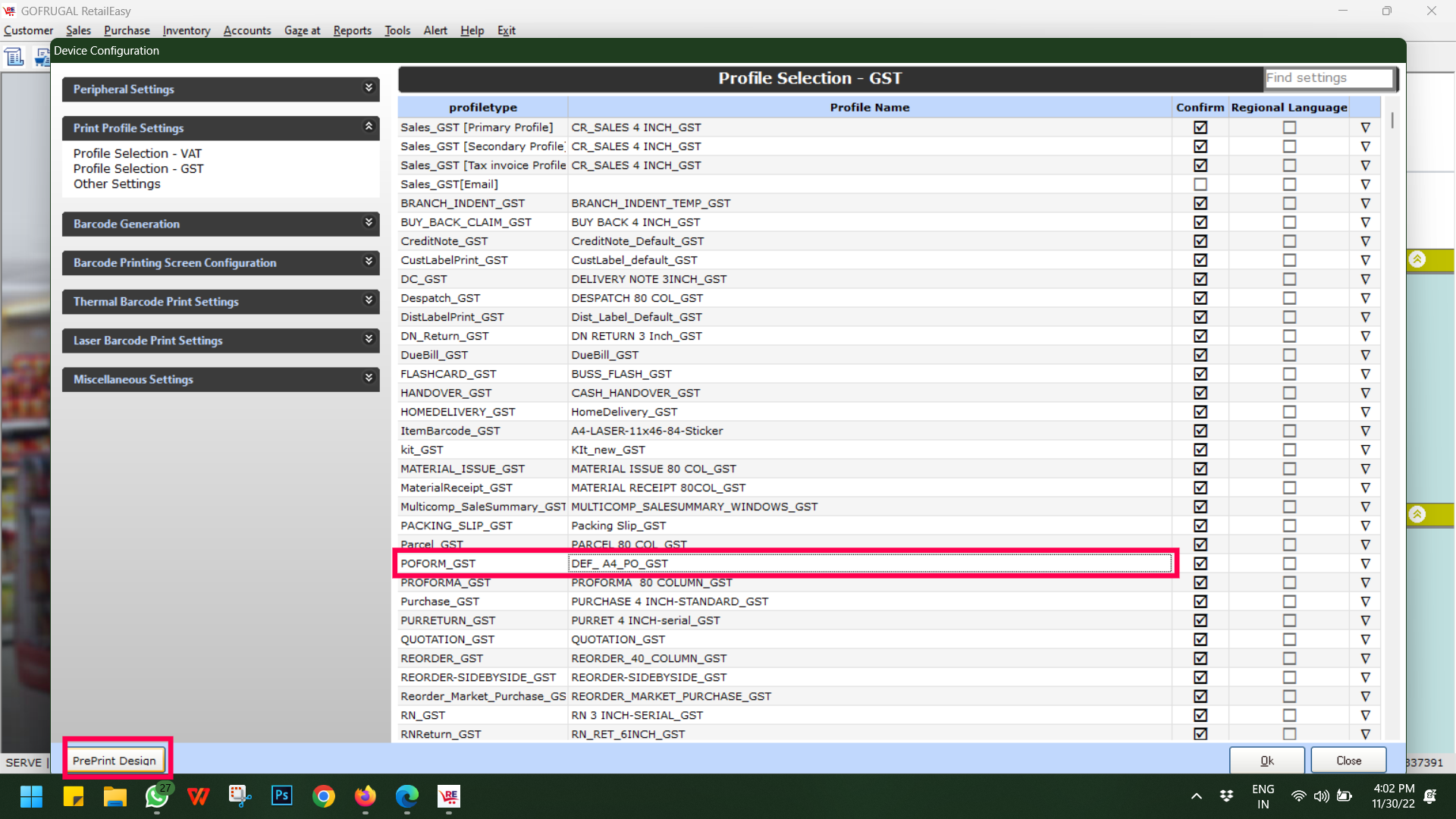Open Microsoft Edge in the taskbar

point(407,796)
